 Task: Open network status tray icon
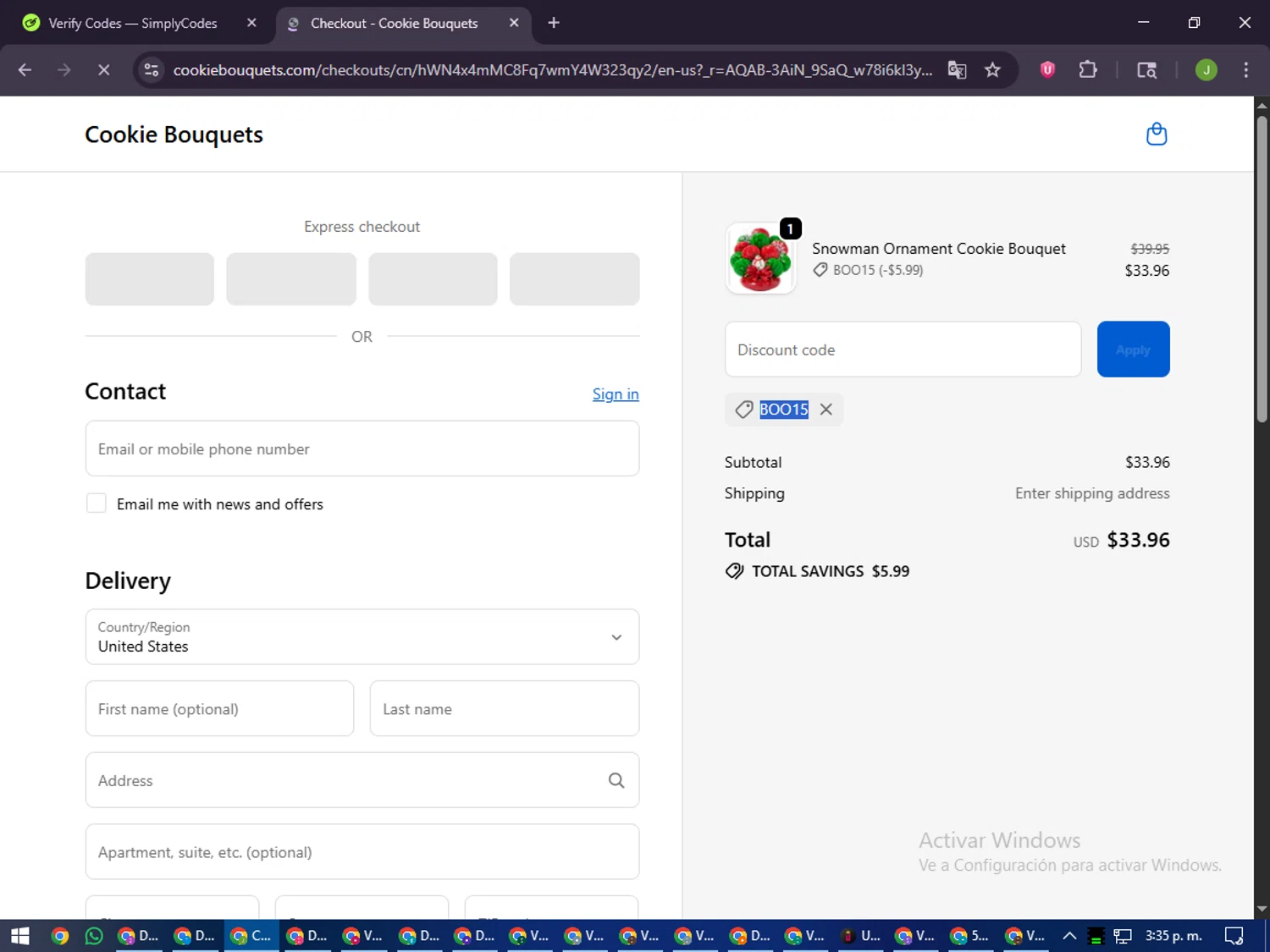[1123, 936]
